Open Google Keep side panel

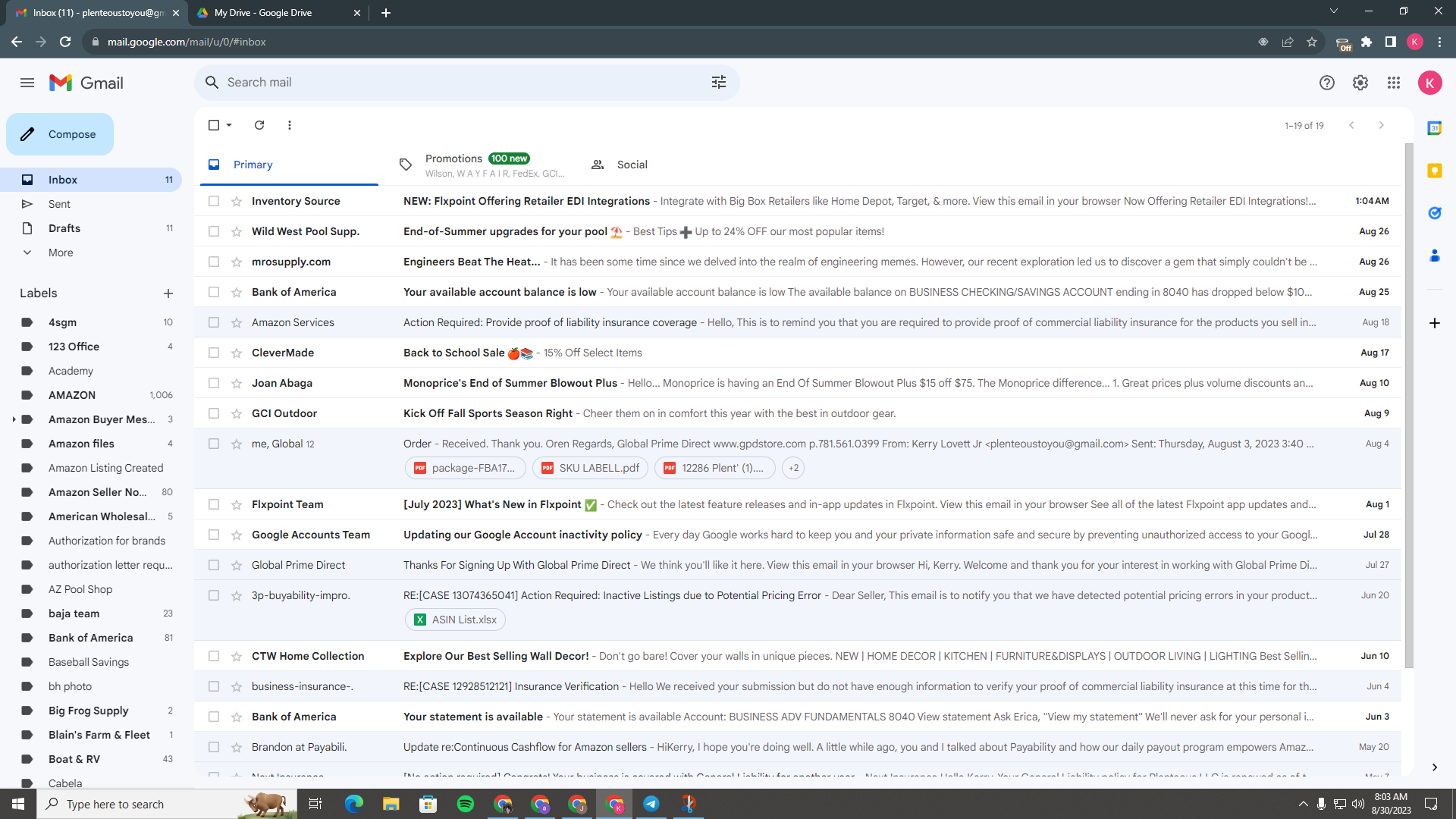[x=1435, y=171]
